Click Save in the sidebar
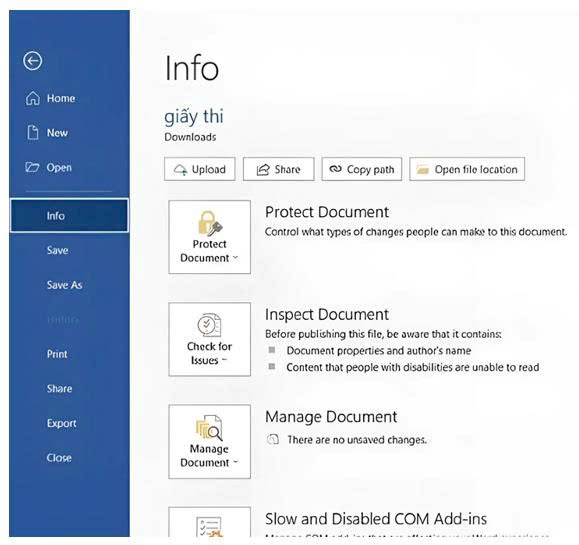The image size is (579, 545). (x=57, y=250)
